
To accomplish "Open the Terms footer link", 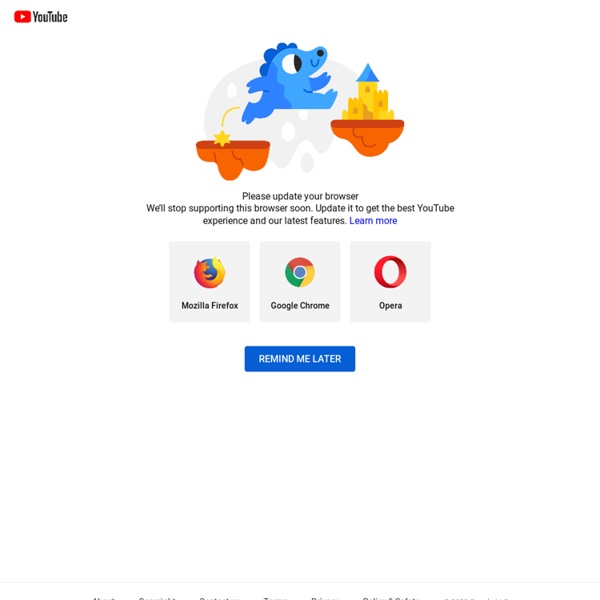I will point(275,598).
